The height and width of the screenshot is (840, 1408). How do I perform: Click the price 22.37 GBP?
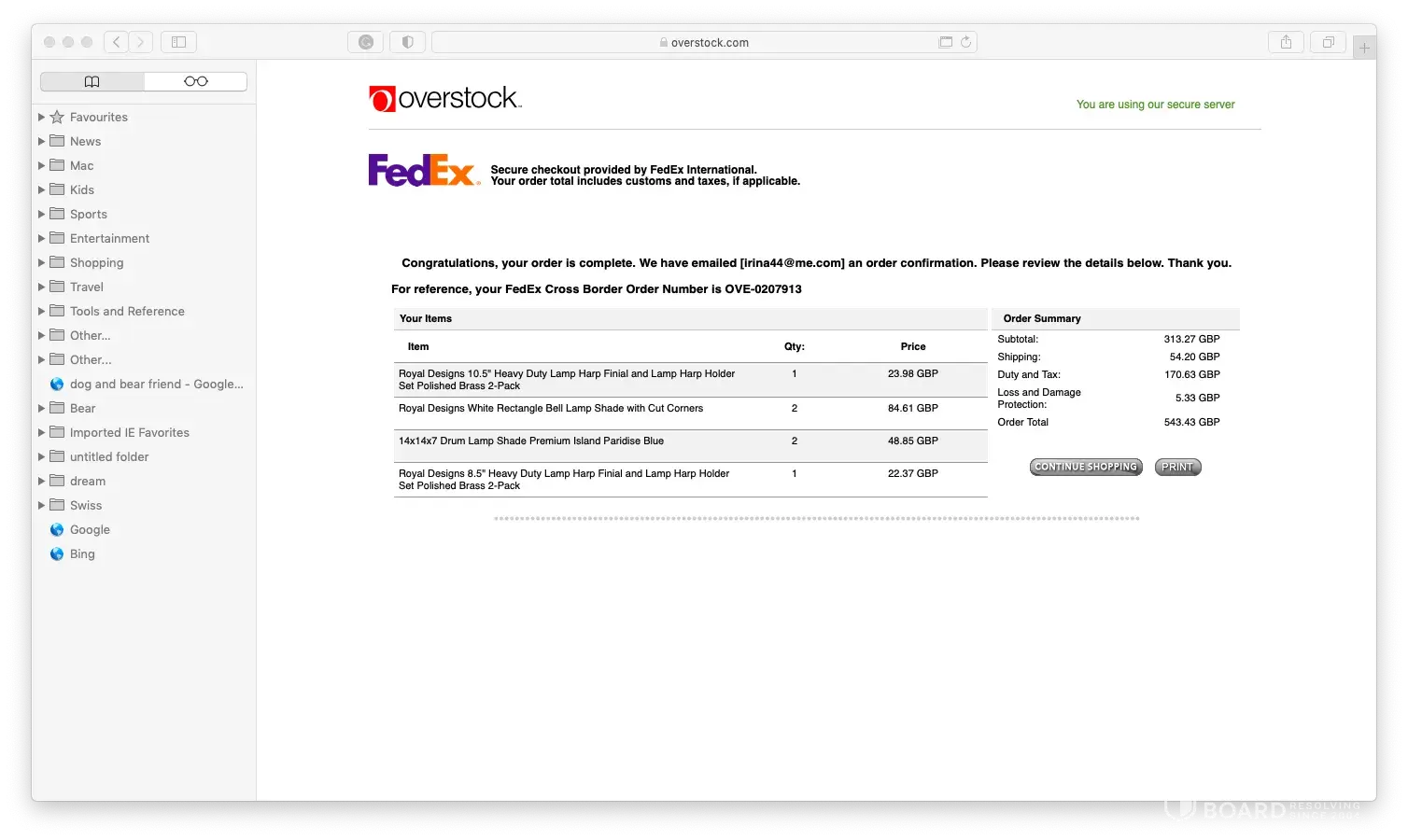913,473
